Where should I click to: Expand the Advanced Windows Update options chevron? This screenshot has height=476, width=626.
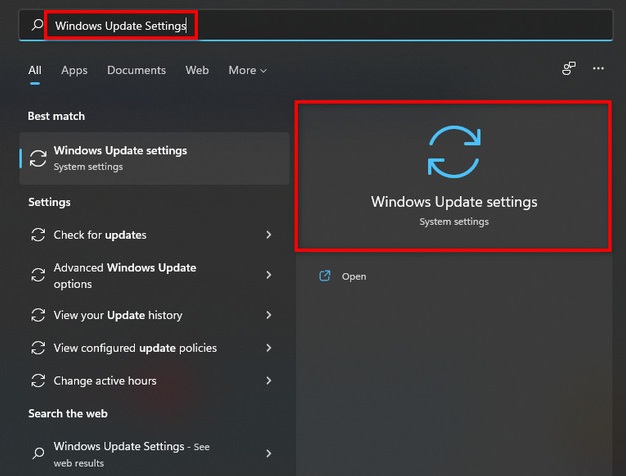[x=269, y=275]
